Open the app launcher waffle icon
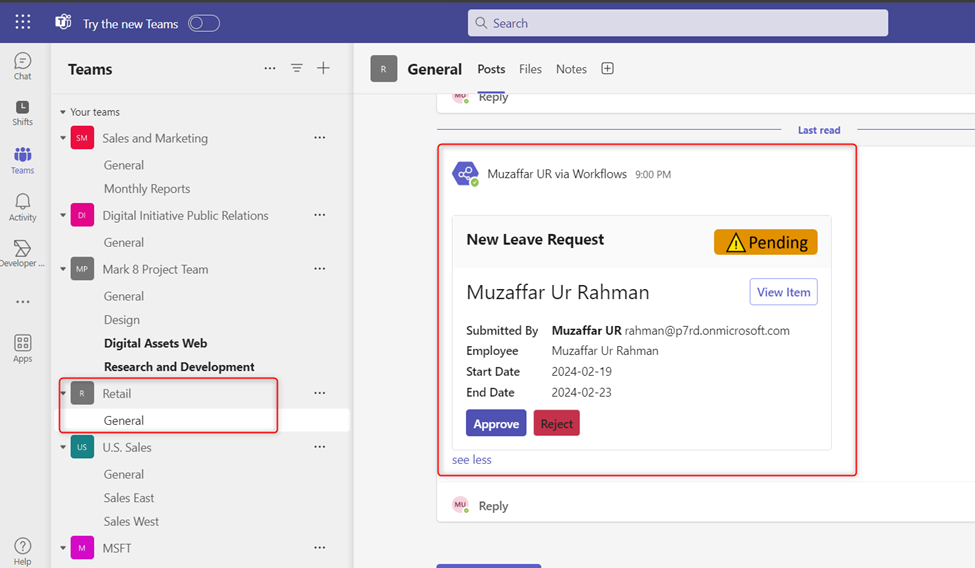Image resolution: width=975 pixels, height=568 pixels. [x=22, y=22]
